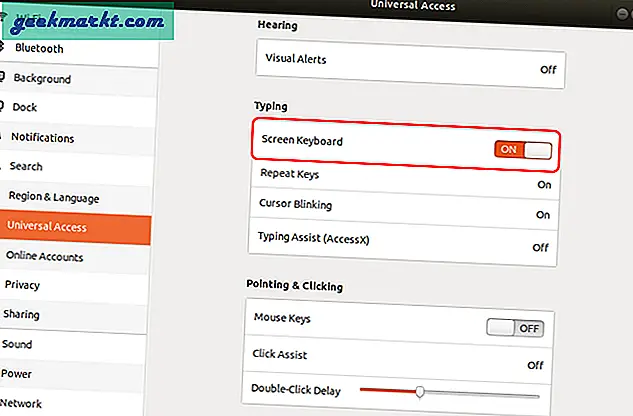This screenshot has height=416, width=633.
Task: Select the Universal Access sidebar item
Action: pos(47,227)
